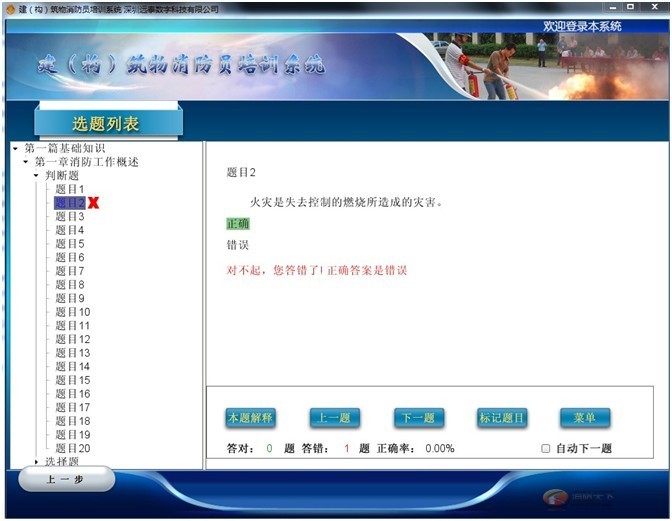
Task: Click the red X mark beside 题目2
Action: (94, 203)
